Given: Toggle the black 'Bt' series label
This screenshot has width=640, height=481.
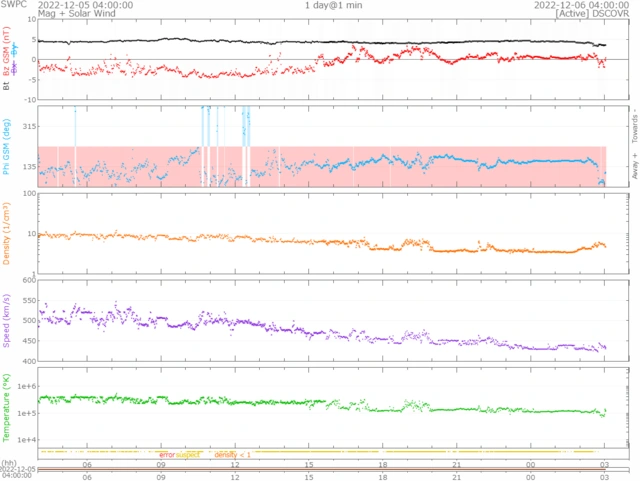Looking at the screenshot, I should (x=6, y=87).
